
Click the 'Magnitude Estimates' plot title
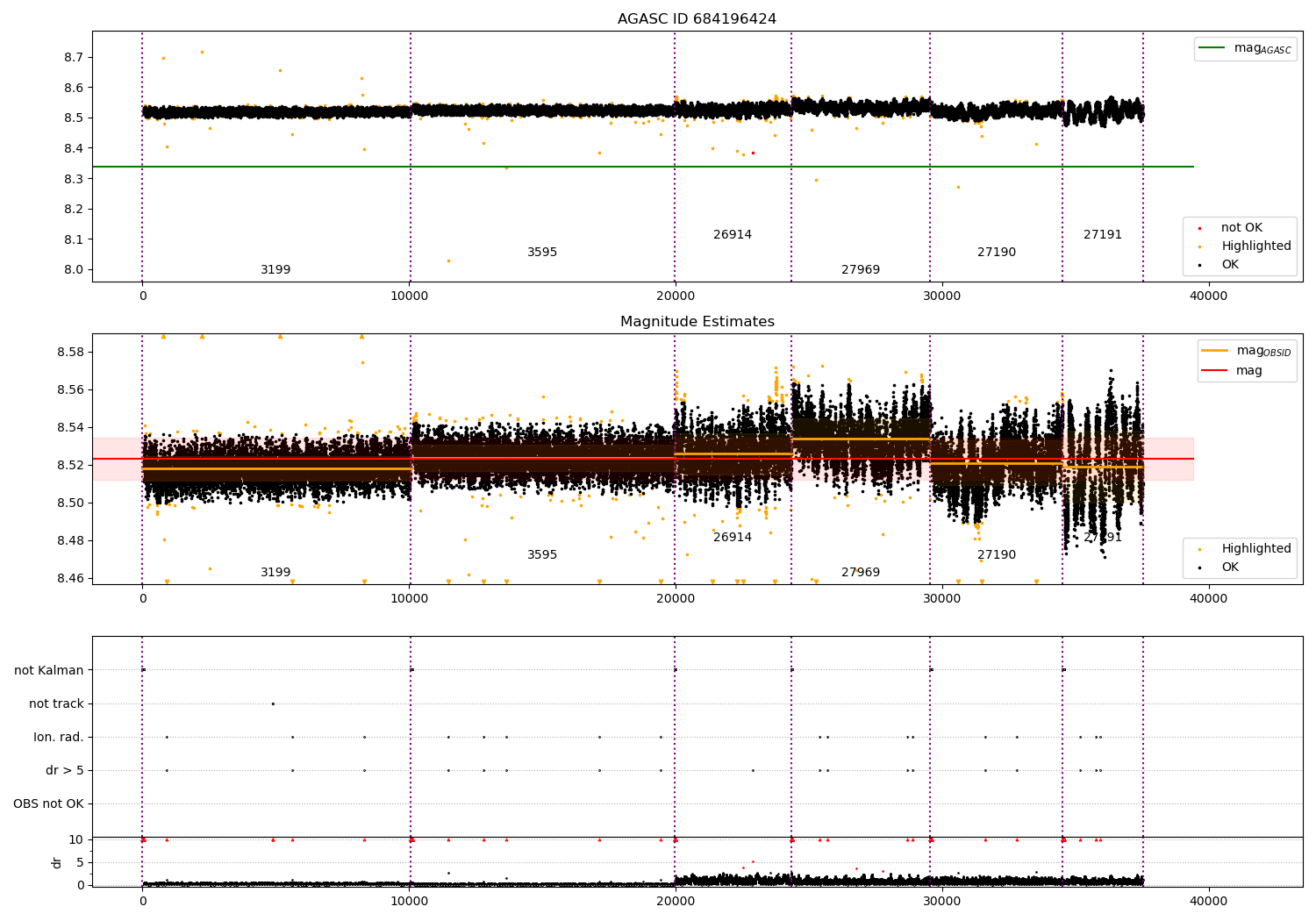click(697, 322)
